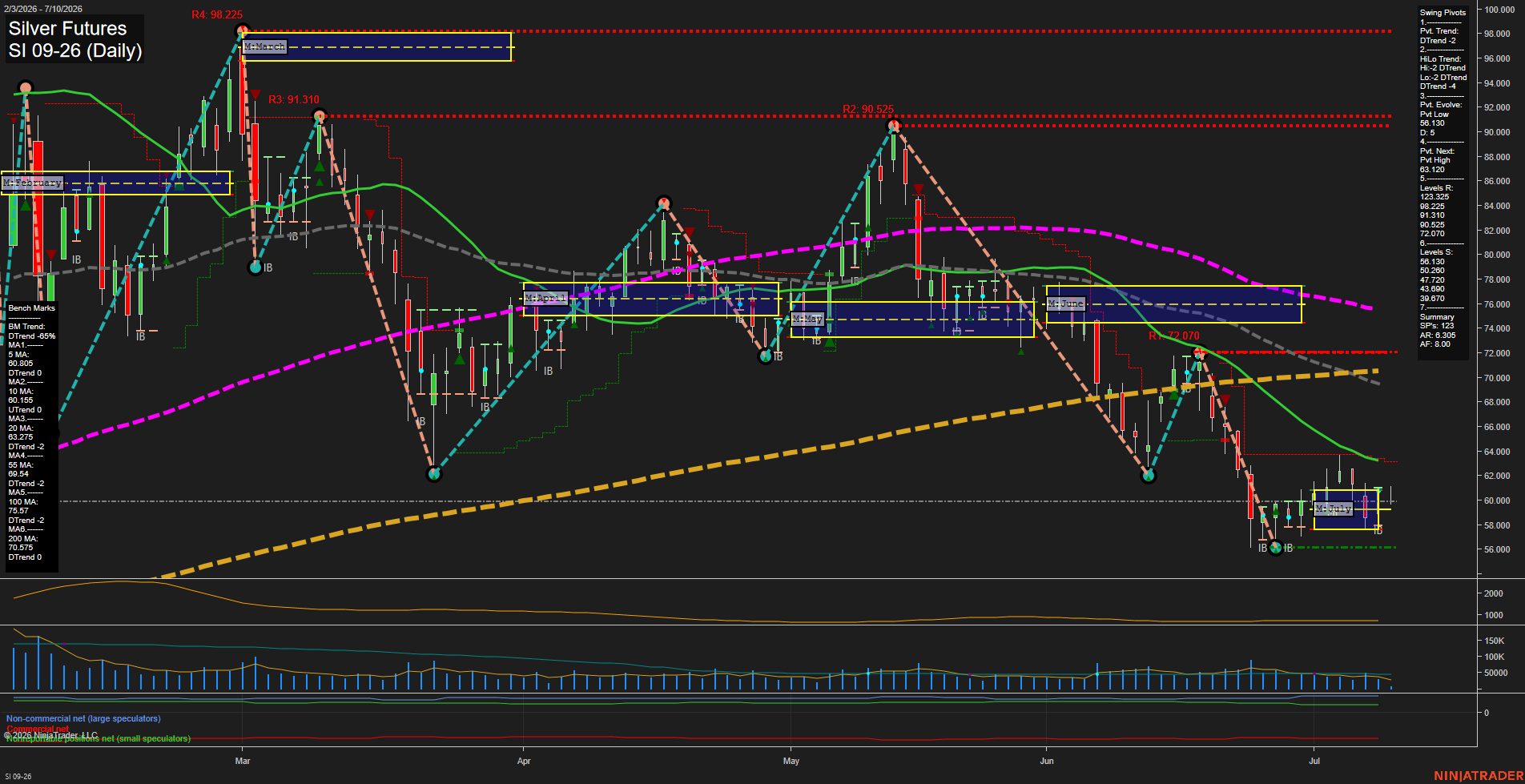1525x784 pixels.
Task: Click the 'R2: 90.525' resistance label
Action: click(x=868, y=110)
